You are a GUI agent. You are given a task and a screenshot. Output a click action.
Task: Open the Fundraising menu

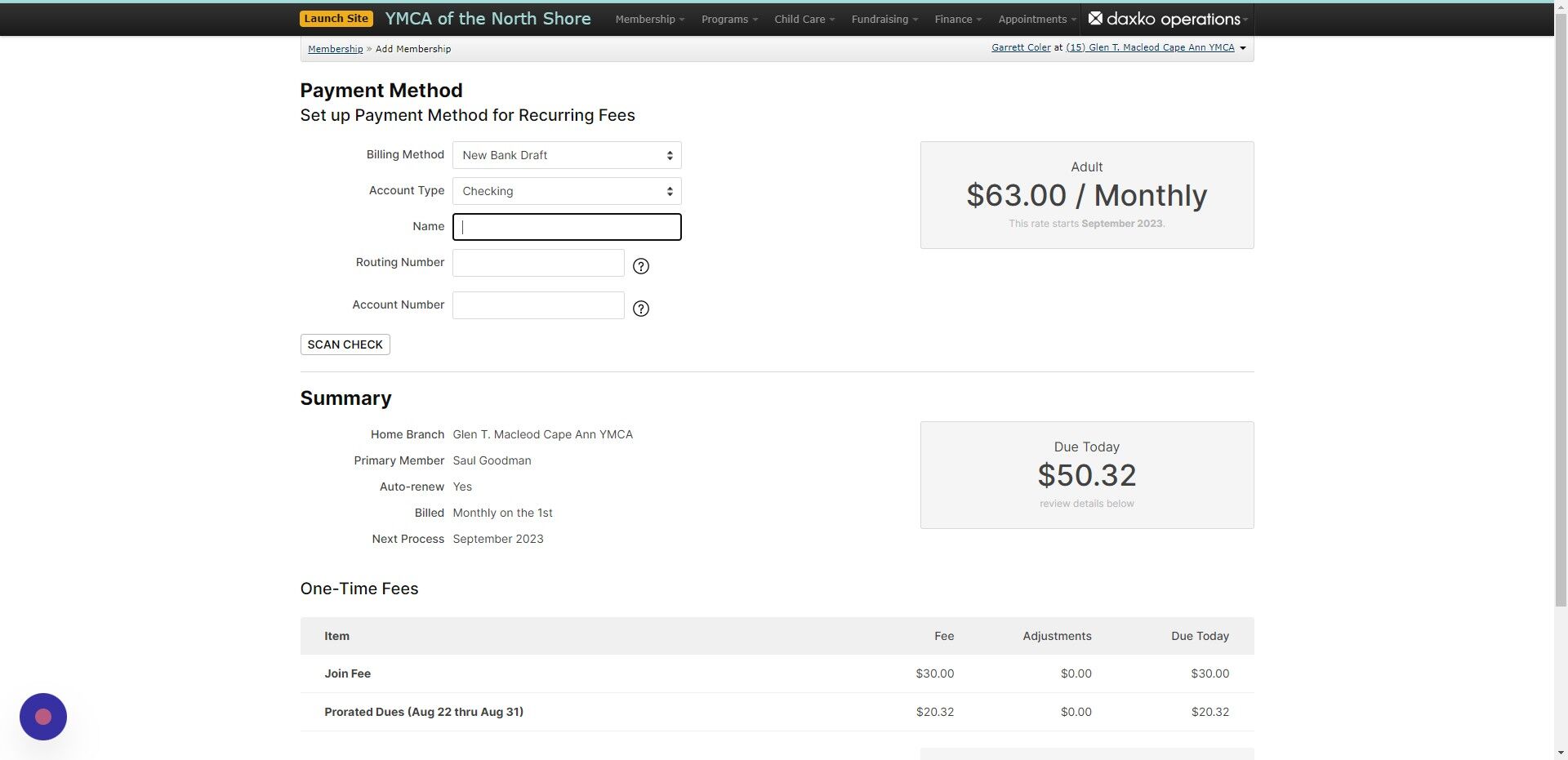pos(884,19)
